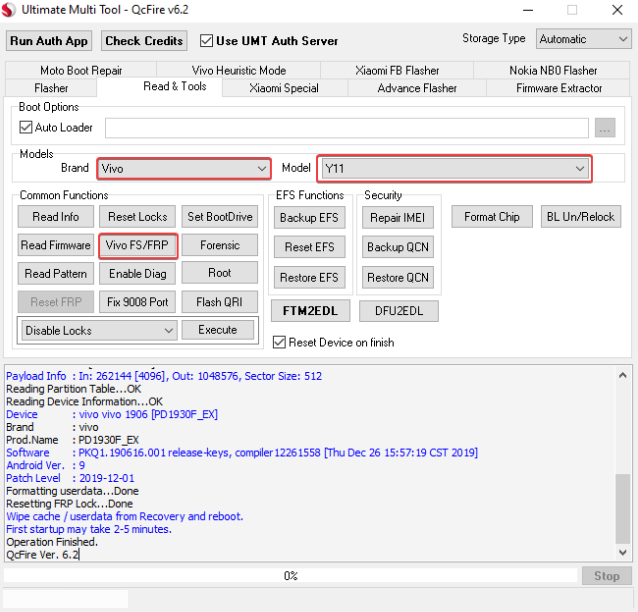The height and width of the screenshot is (612, 638).
Task: Click the Check Credits button
Action: click(144, 41)
